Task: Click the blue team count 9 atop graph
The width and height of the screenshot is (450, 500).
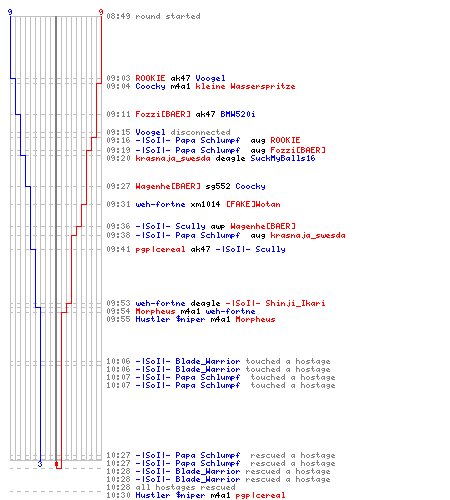Action: (x=10, y=12)
